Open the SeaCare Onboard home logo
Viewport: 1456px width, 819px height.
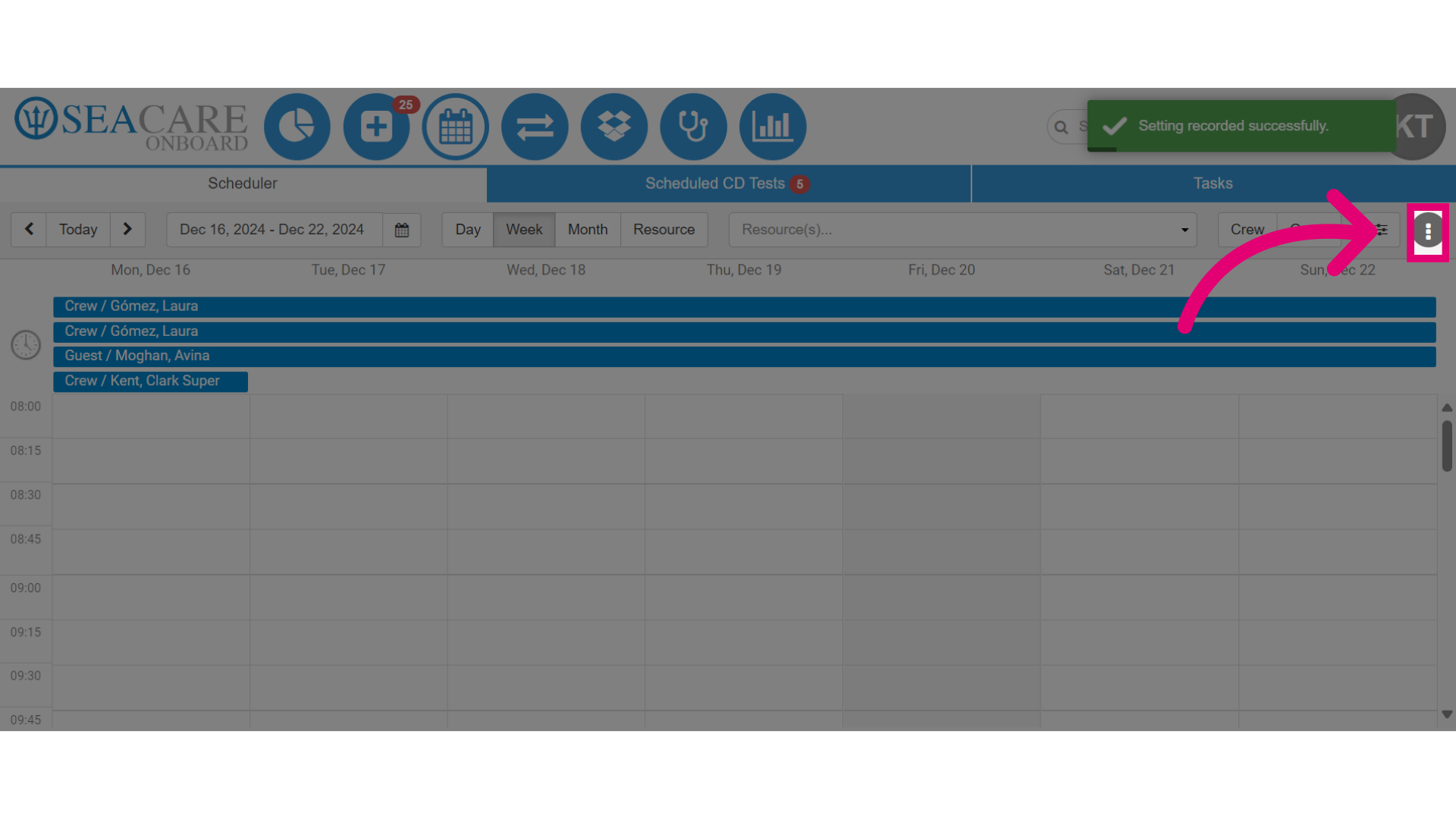point(131,125)
